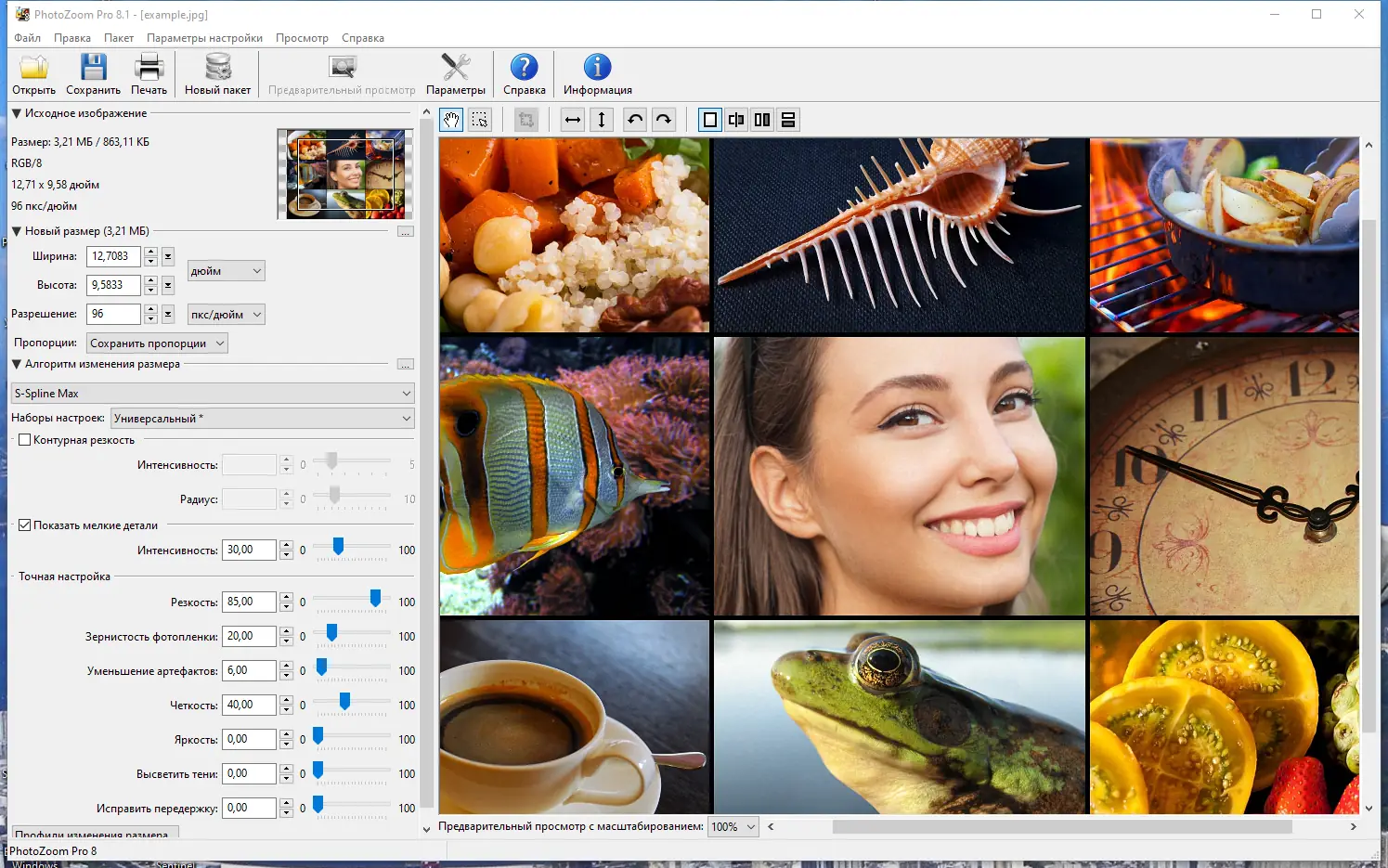Viewport: 1388px width, 868px height.
Task: Open the preview zoom 100% dropdown
Action: (x=733, y=826)
